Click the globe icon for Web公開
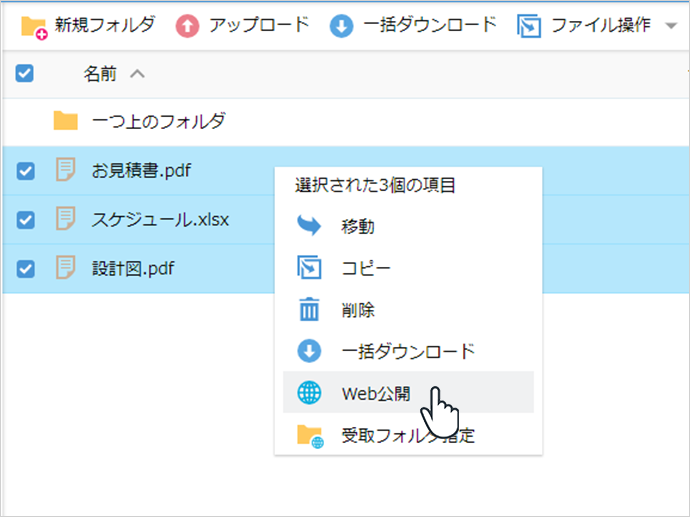Viewport: 690px width, 517px height. (309, 392)
